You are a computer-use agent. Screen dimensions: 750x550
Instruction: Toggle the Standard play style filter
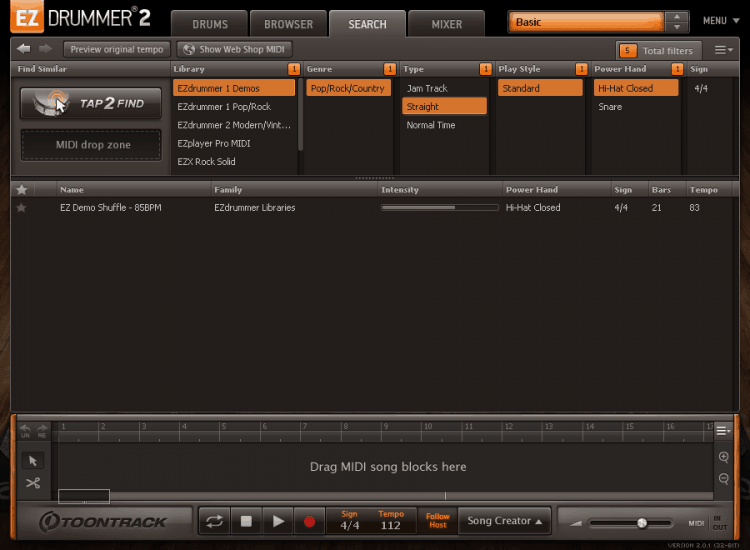[540, 88]
